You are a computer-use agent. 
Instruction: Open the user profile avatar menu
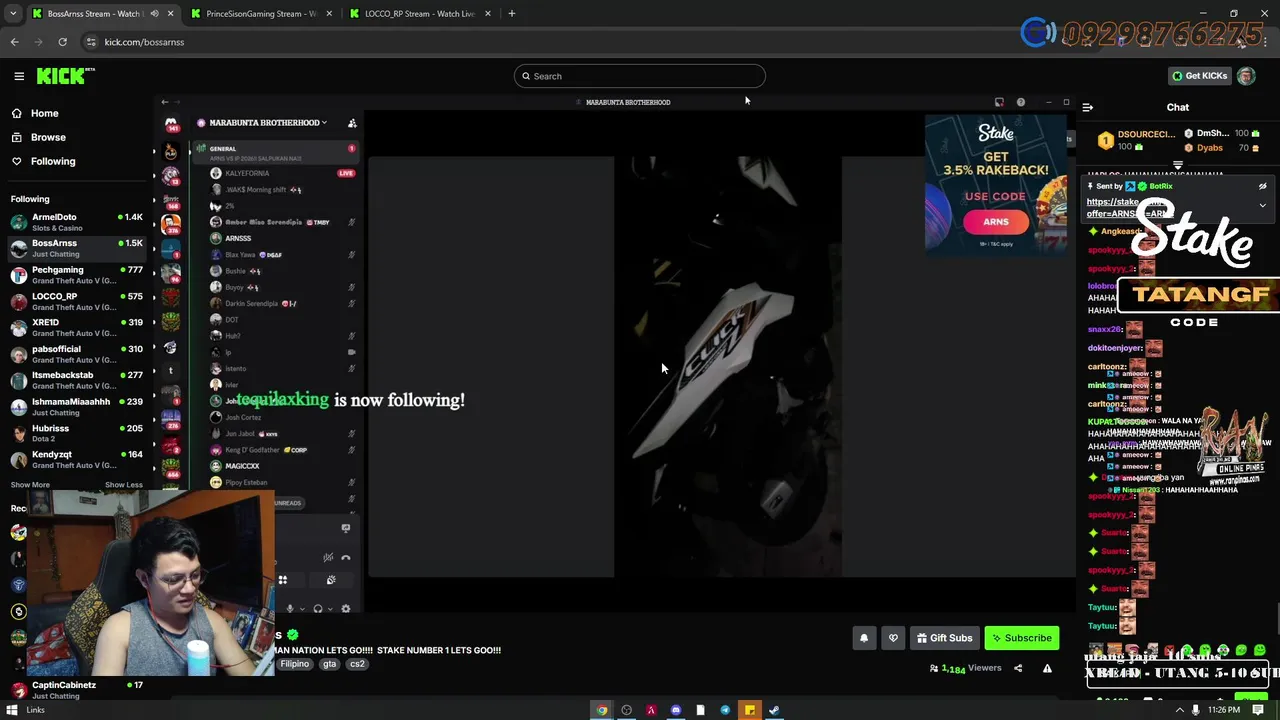1246,76
